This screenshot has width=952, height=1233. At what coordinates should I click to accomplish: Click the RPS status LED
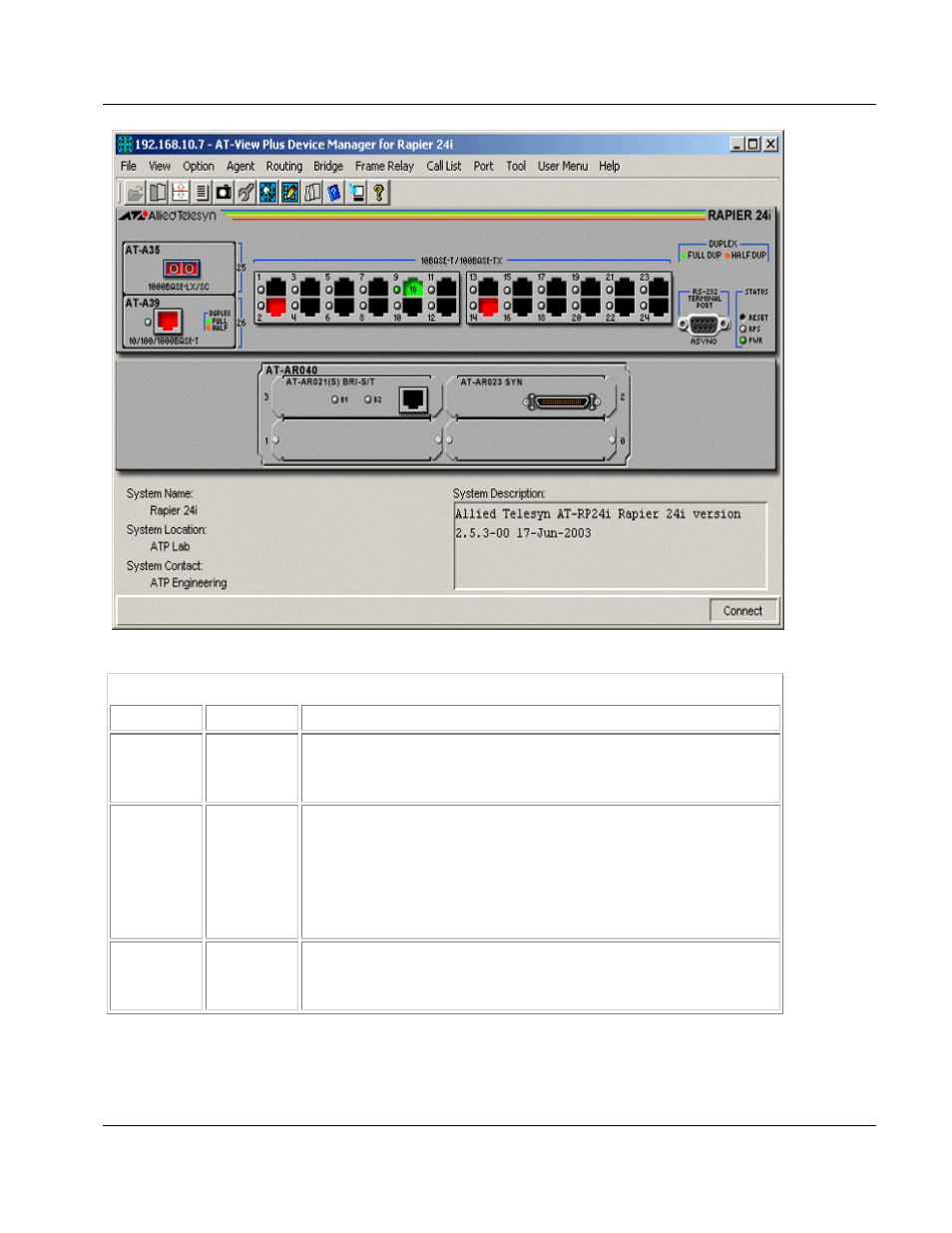point(742,328)
